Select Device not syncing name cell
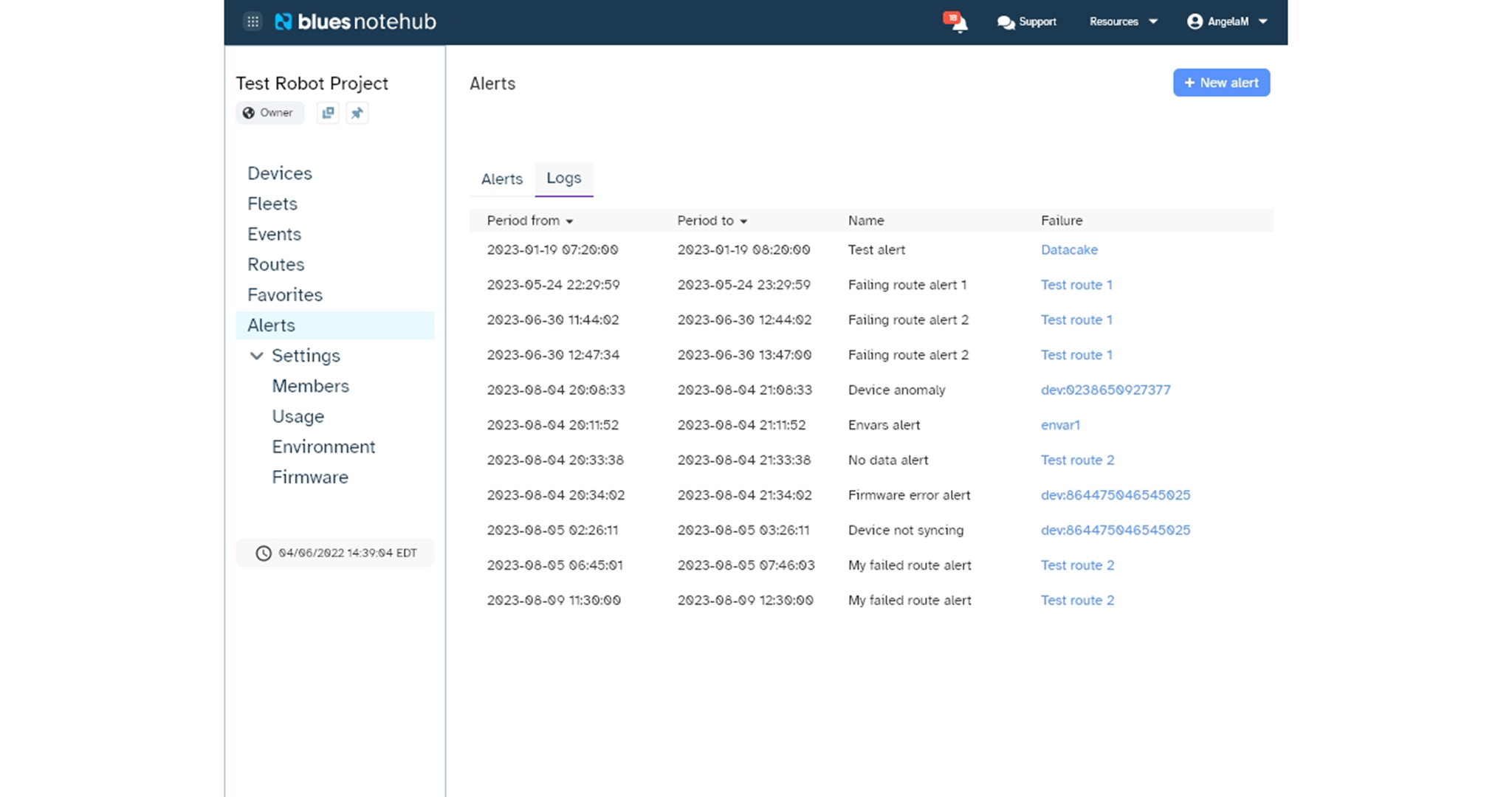This screenshot has width=1512, height=797. [906, 531]
